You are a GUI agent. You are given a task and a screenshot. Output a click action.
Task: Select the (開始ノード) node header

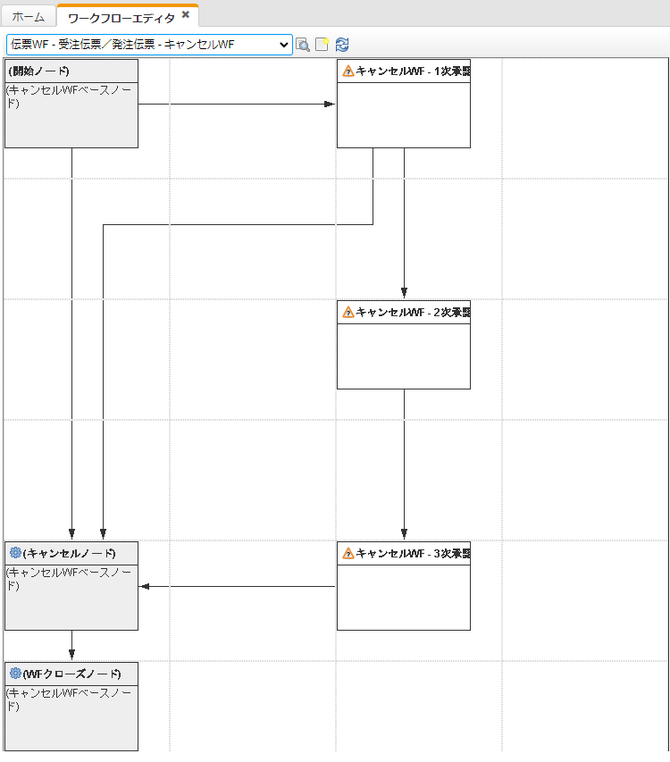click(71, 71)
